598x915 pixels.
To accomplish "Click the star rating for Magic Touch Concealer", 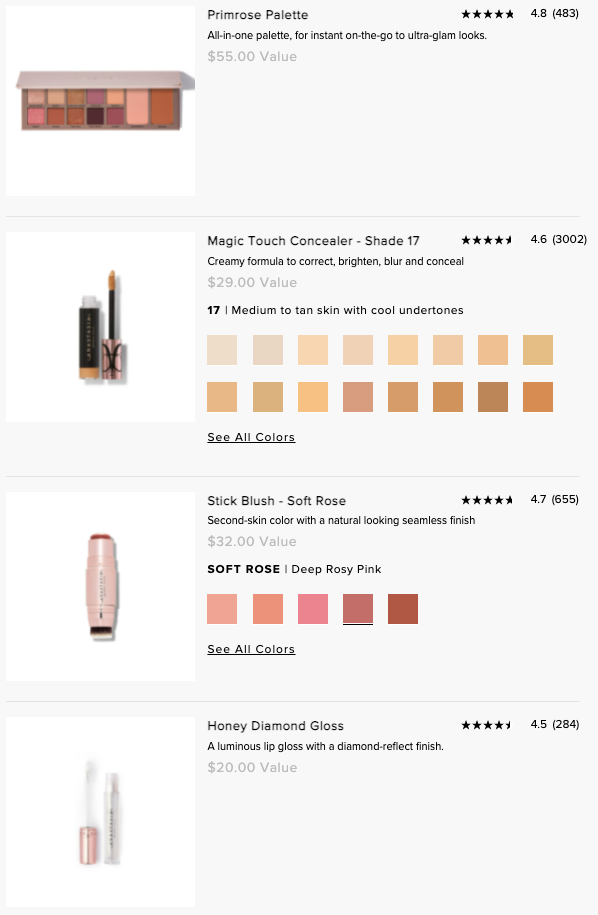I will [488, 240].
